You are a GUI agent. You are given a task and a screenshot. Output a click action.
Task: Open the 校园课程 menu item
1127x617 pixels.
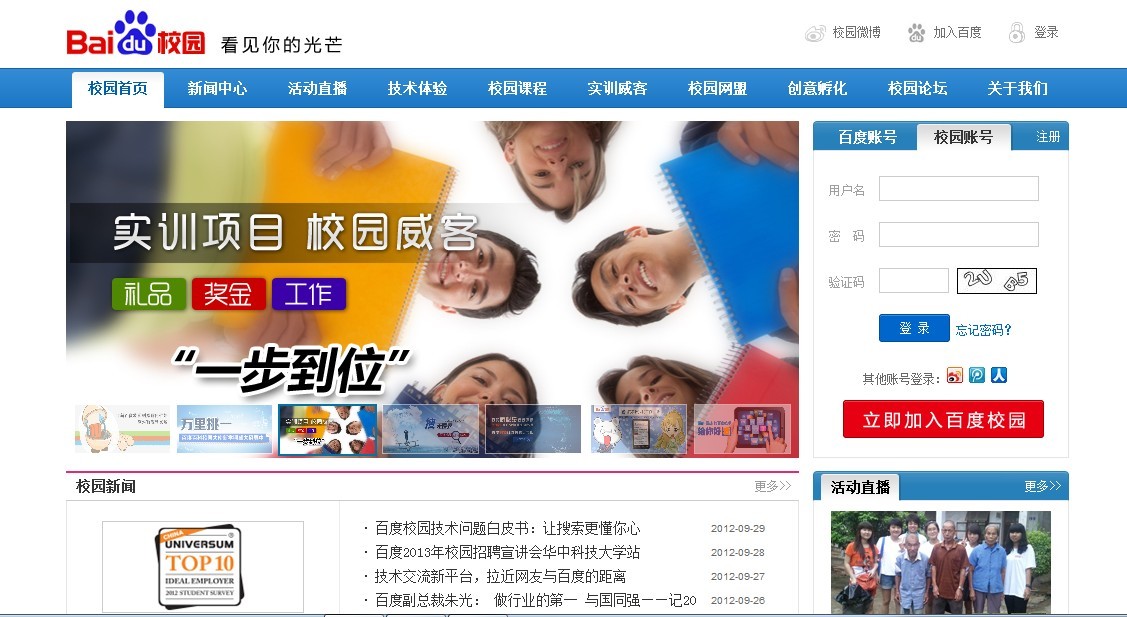click(x=517, y=88)
